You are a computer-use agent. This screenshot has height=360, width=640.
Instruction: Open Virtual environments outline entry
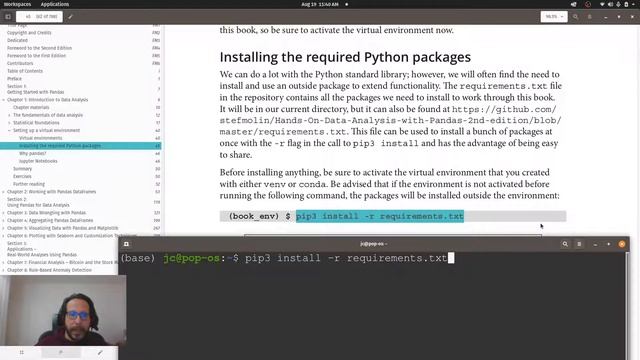(40, 138)
